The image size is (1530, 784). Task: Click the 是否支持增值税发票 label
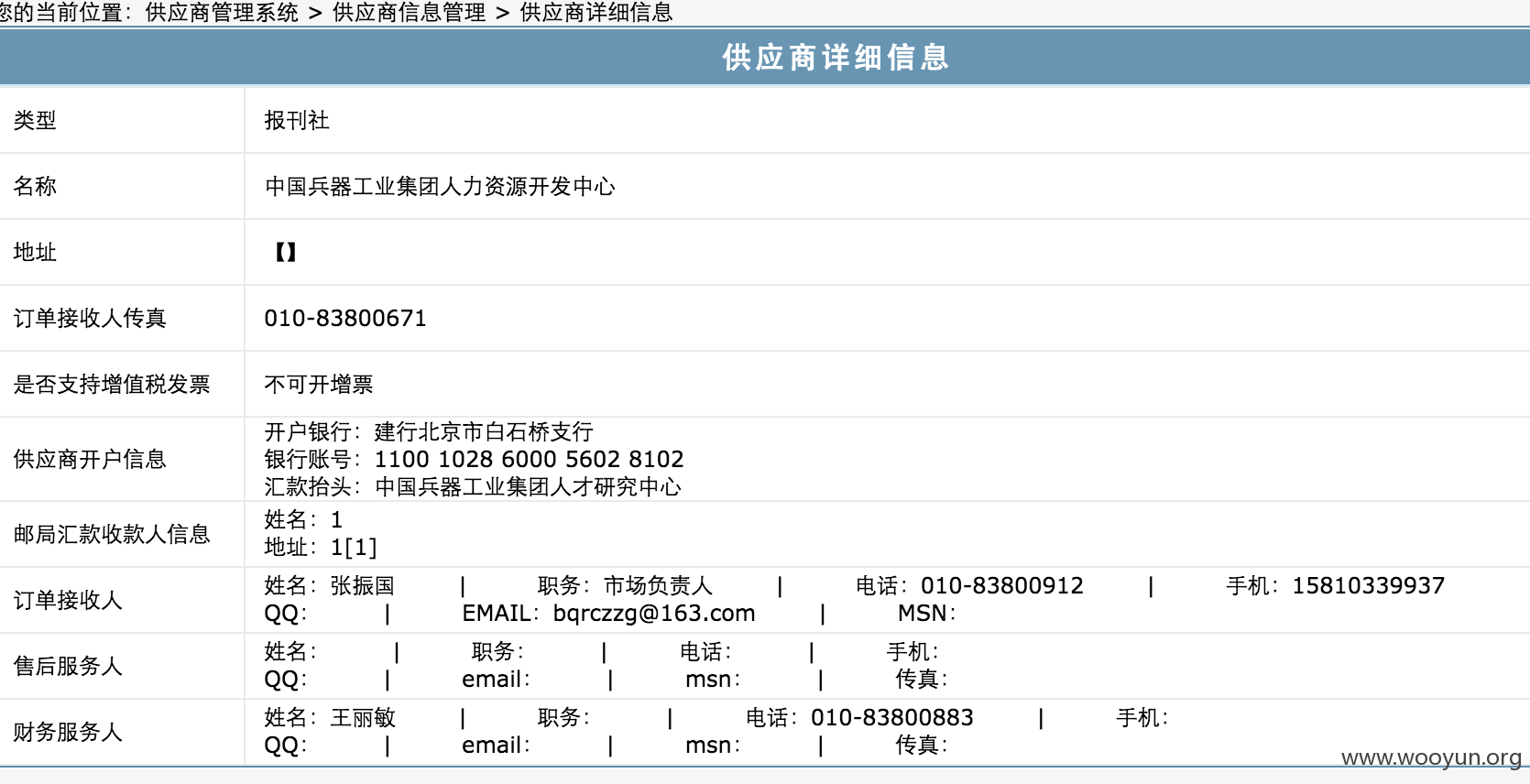coord(112,384)
